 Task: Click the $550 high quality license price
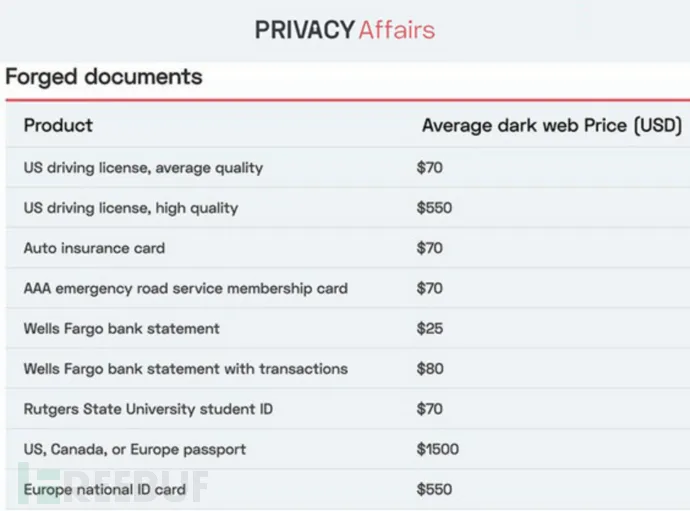[x=434, y=208]
